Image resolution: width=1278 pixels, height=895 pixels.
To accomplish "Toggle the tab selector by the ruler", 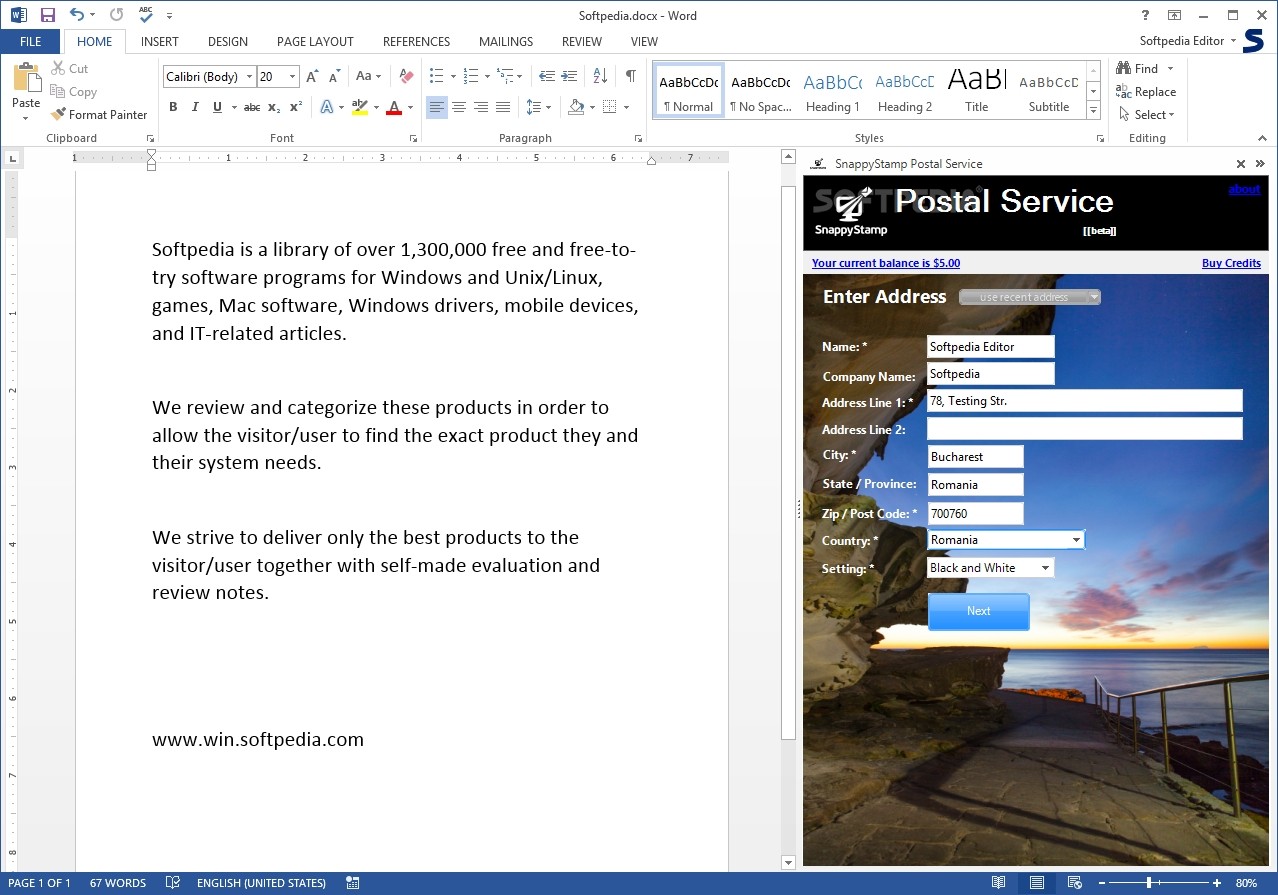I will 12,158.
